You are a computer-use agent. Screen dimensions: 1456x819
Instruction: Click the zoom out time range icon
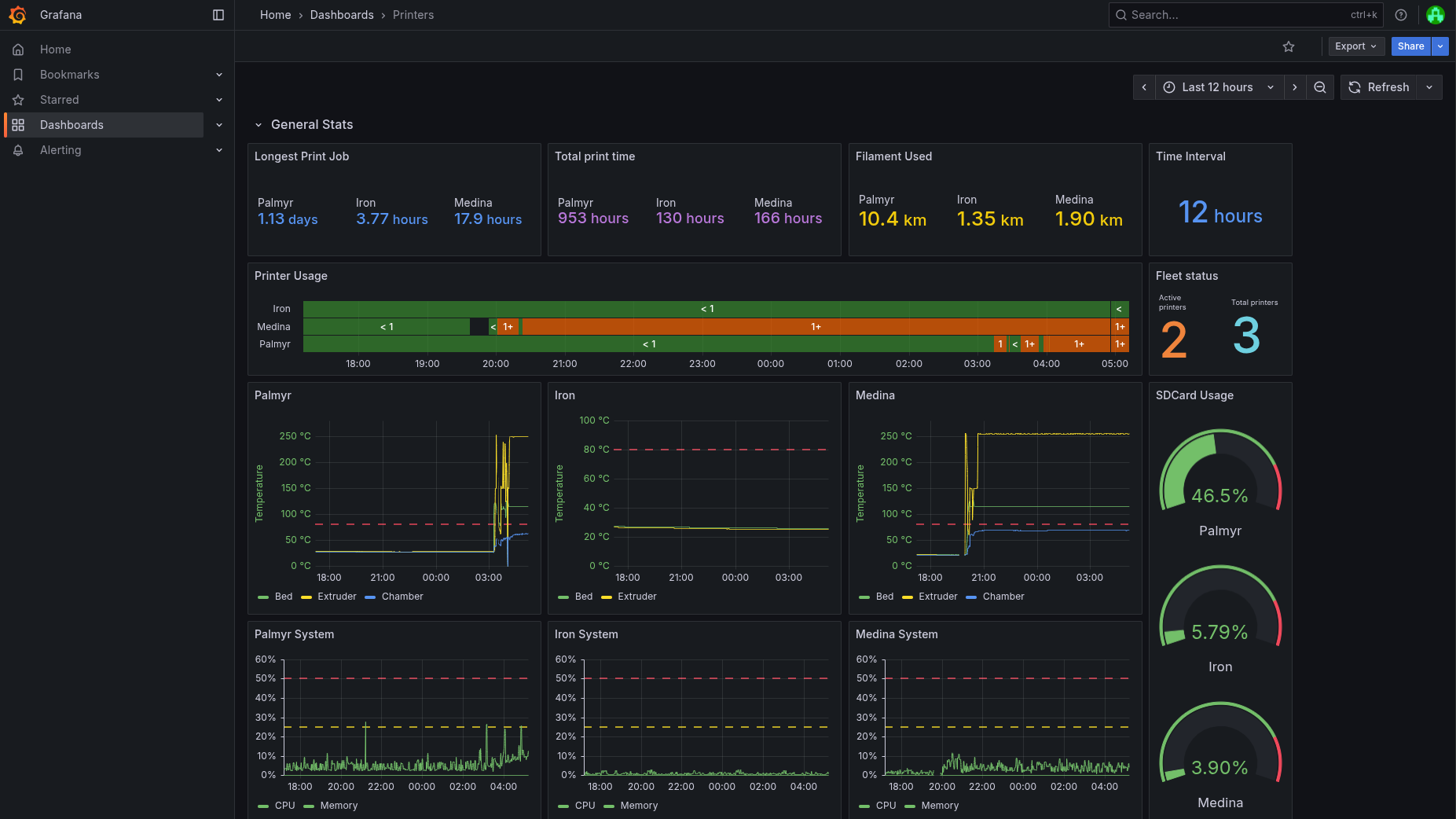[x=1320, y=87]
